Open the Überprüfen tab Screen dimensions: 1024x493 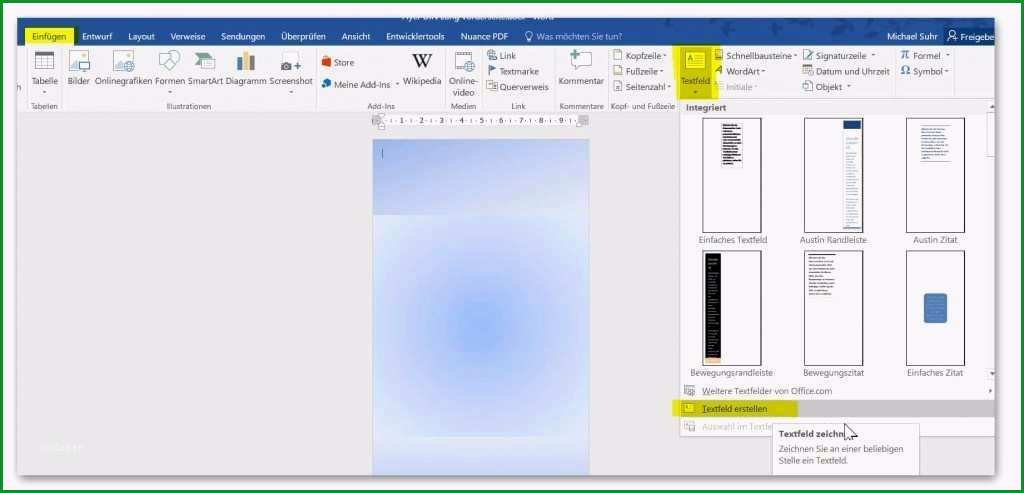coord(303,37)
